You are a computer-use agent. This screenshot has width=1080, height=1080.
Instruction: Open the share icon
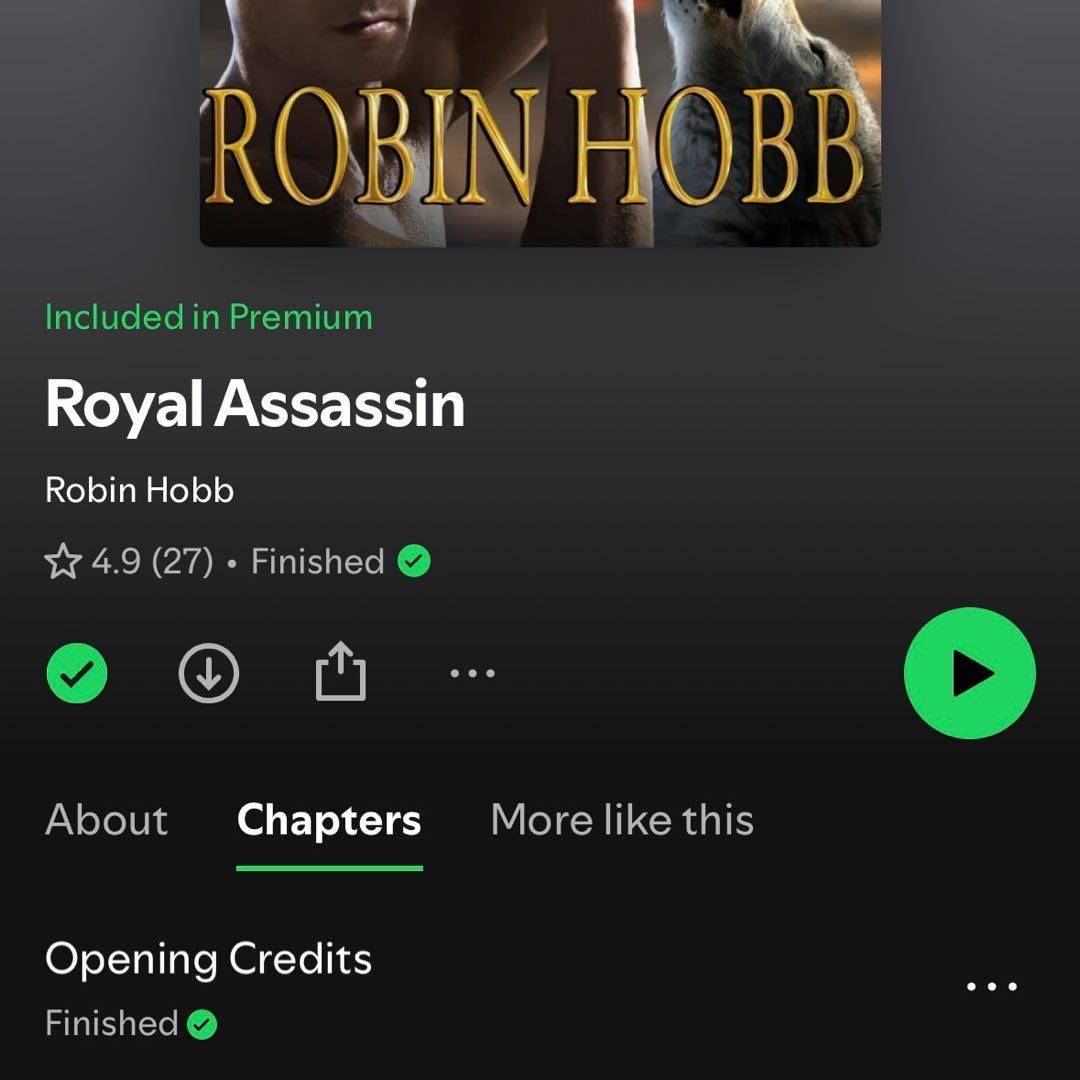click(x=340, y=672)
